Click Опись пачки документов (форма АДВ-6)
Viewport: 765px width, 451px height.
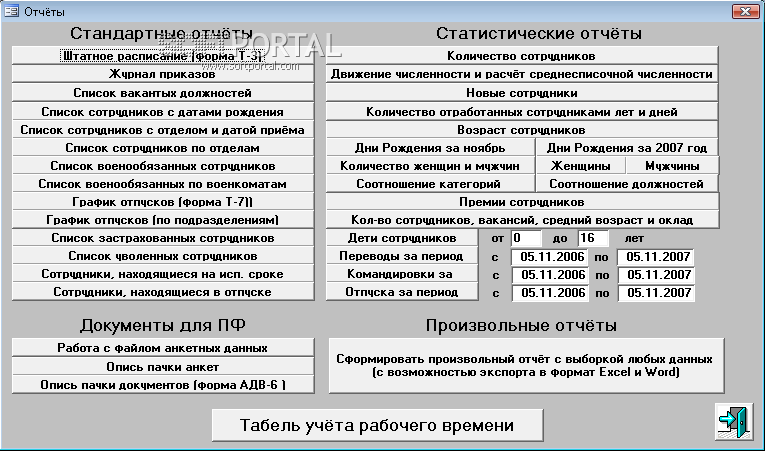click(x=163, y=385)
